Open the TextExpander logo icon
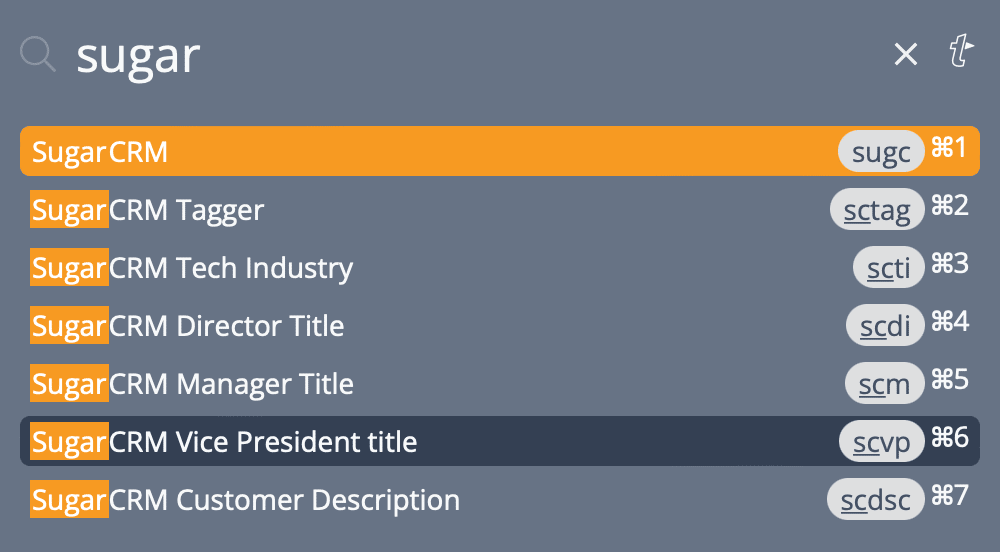 pyautogui.click(x=961, y=51)
